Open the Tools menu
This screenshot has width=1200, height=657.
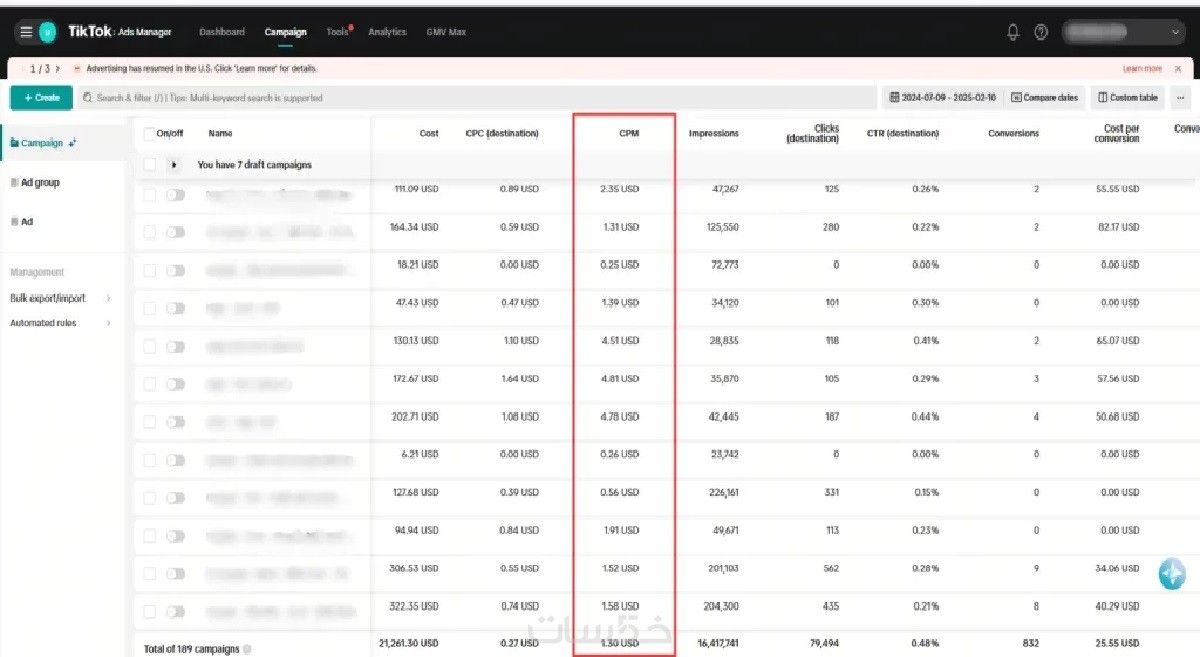tap(338, 32)
